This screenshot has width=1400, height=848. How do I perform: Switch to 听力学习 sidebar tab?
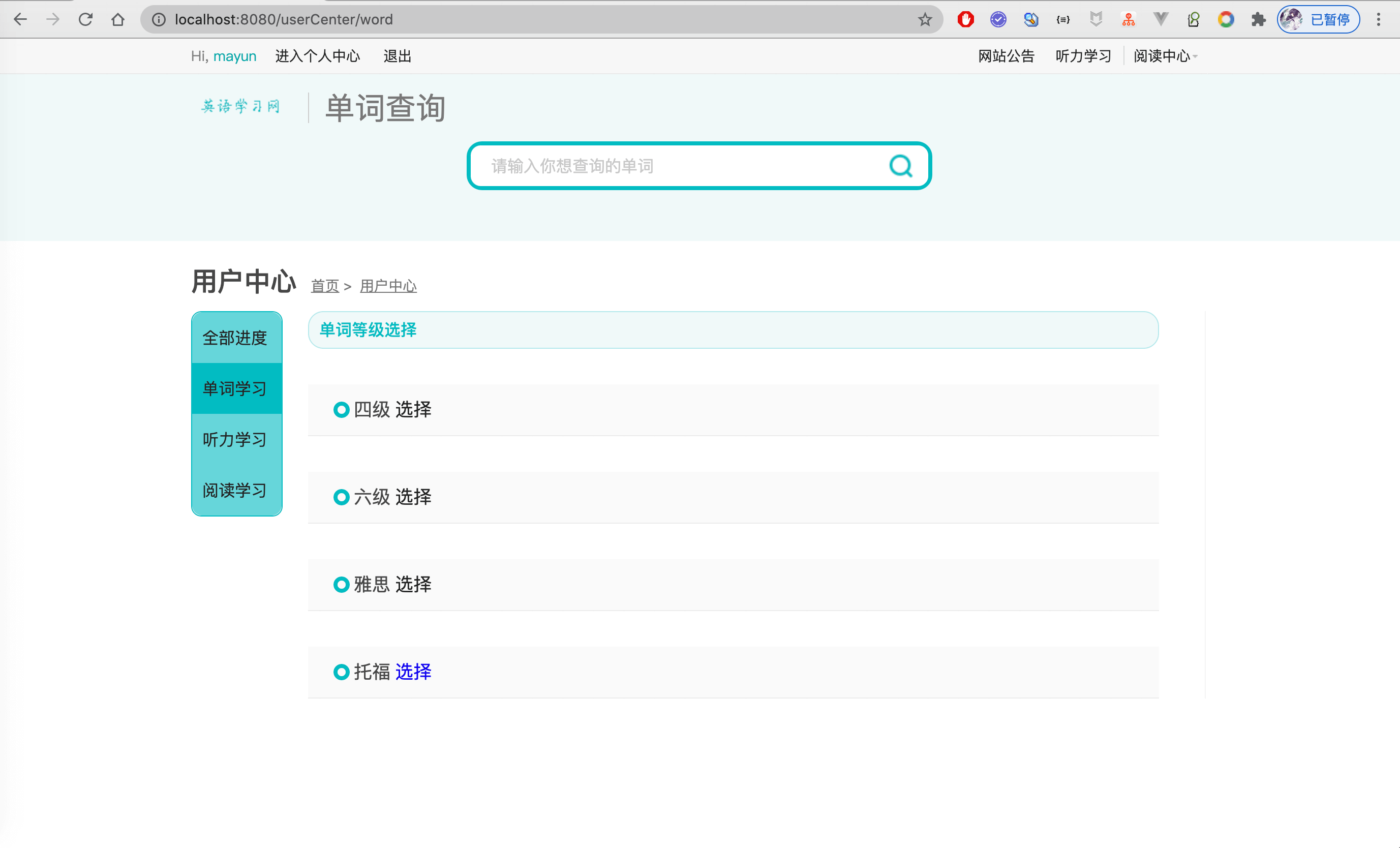[235, 439]
